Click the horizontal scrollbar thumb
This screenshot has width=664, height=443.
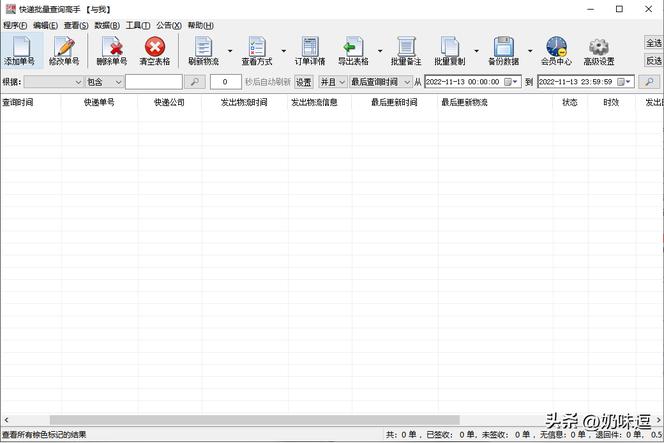coord(255,420)
